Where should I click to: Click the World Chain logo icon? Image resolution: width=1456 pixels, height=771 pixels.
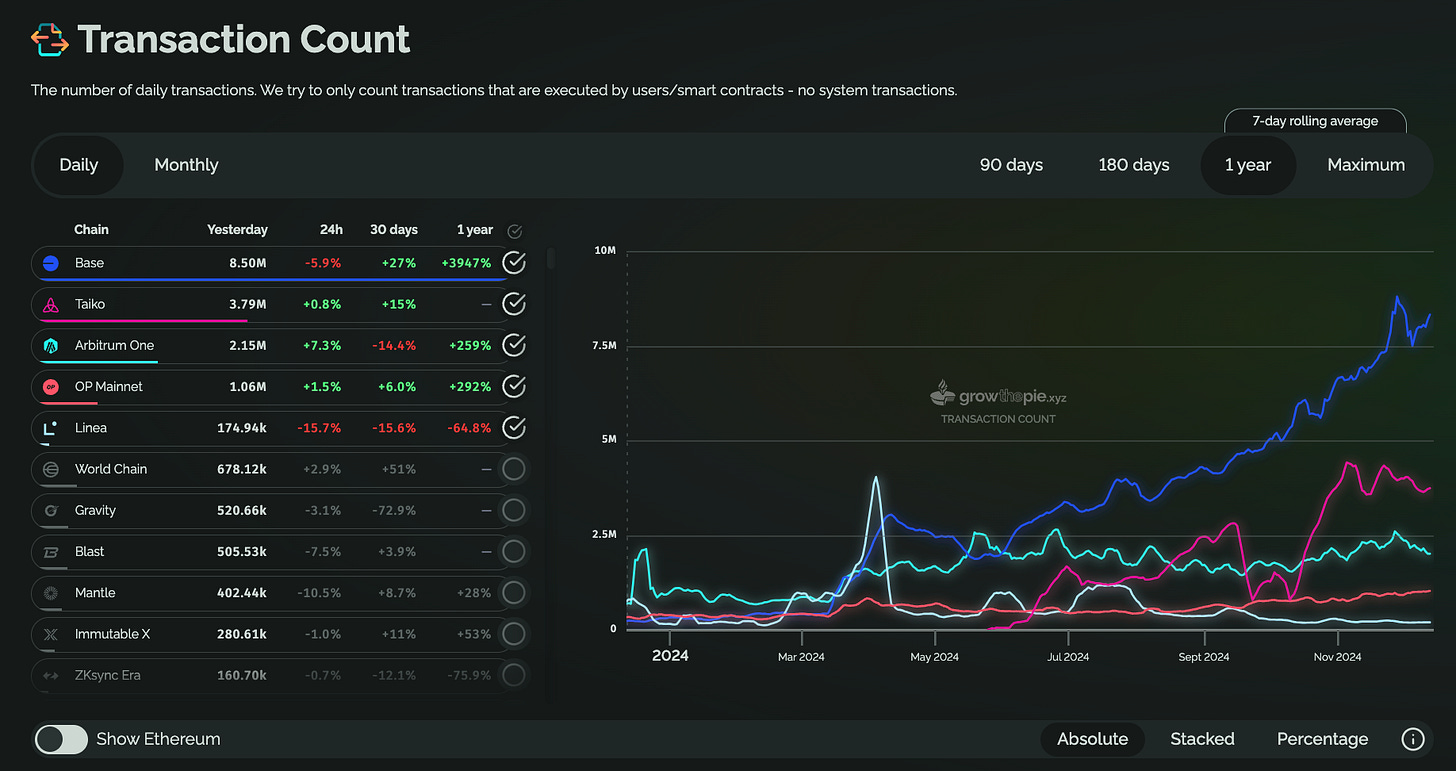[x=50, y=469]
